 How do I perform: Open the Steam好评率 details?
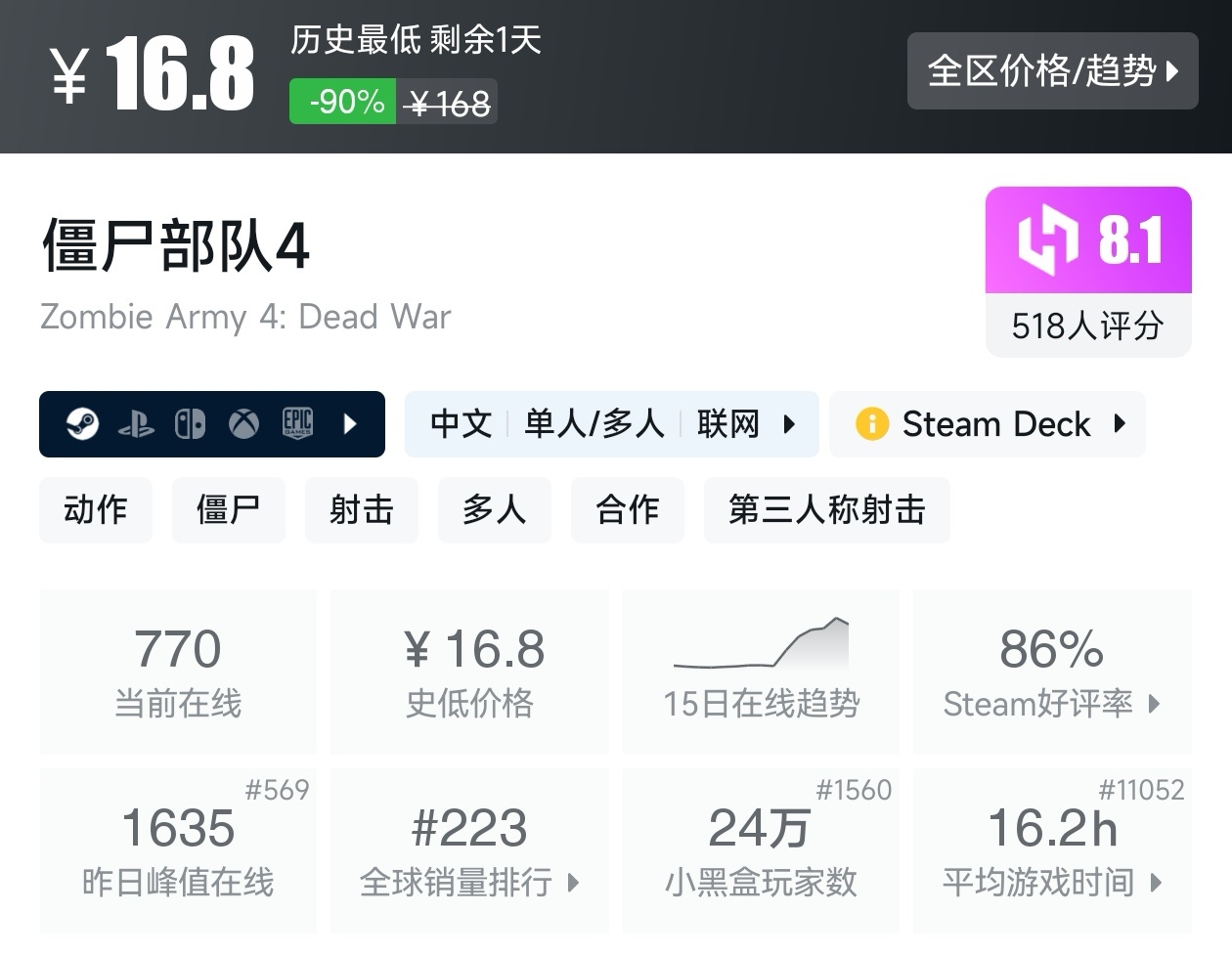click(x=1052, y=703)
